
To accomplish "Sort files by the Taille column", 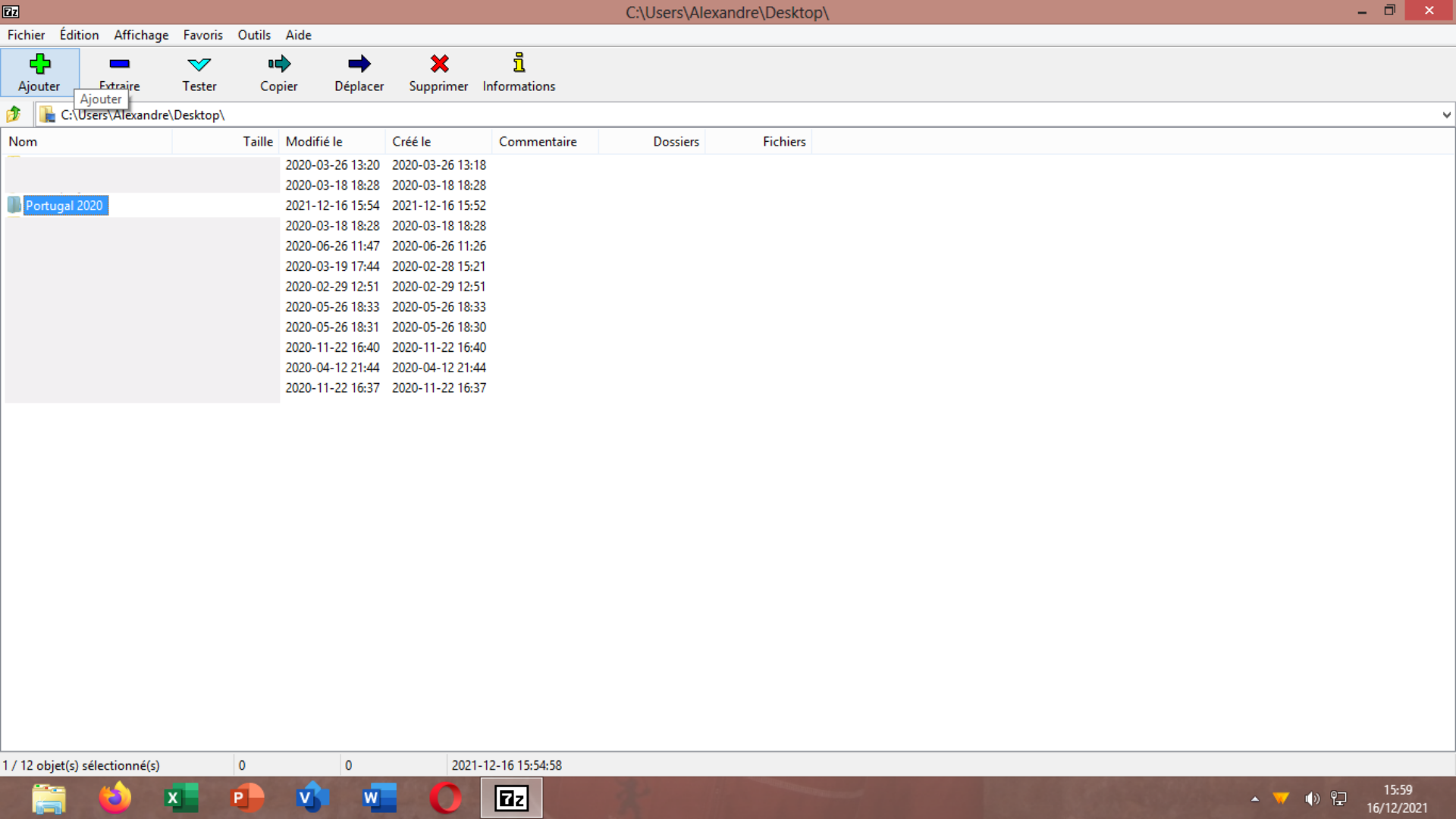I will (x=258, y=141).
